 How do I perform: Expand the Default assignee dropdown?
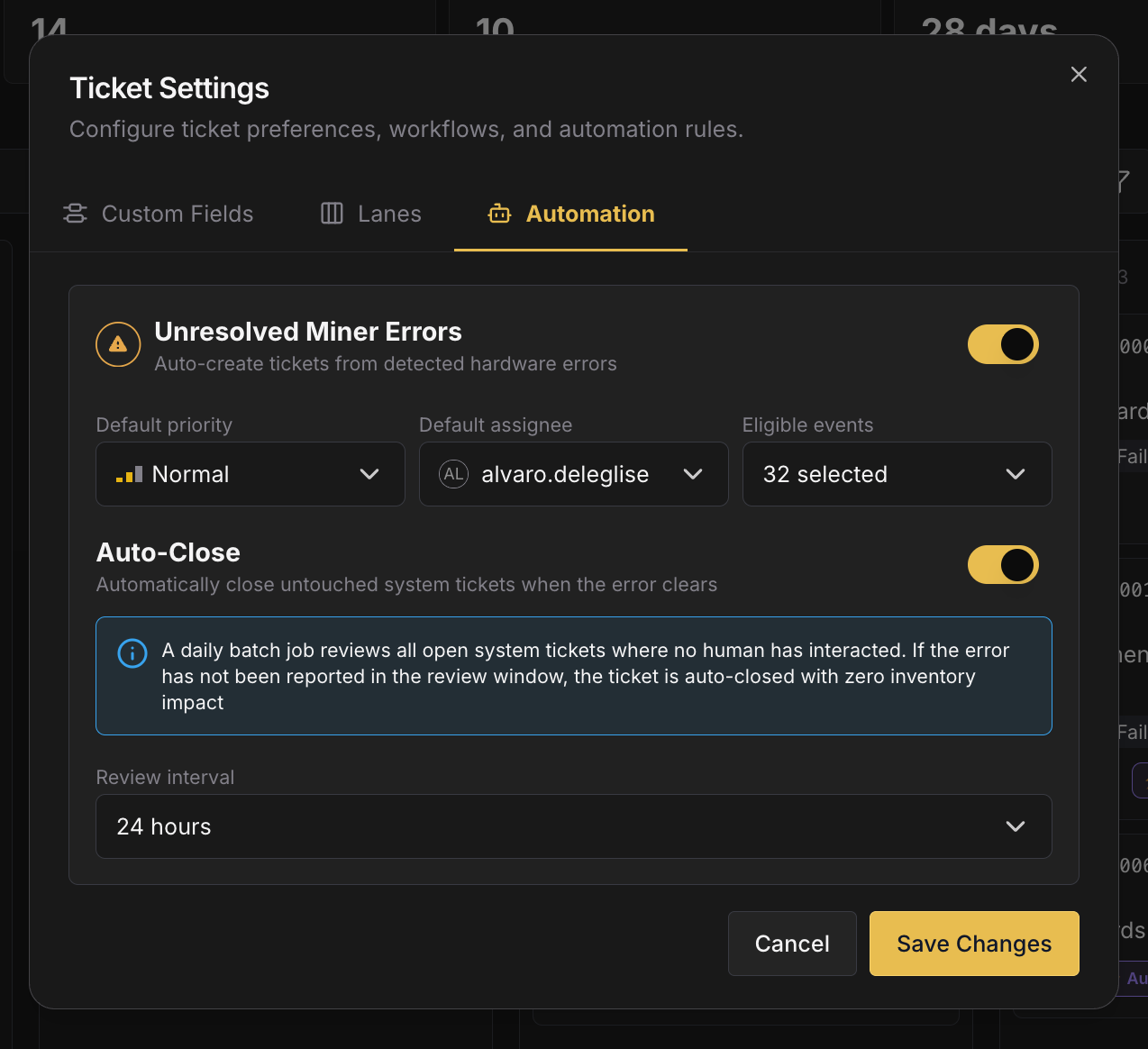tap(574, 474)
